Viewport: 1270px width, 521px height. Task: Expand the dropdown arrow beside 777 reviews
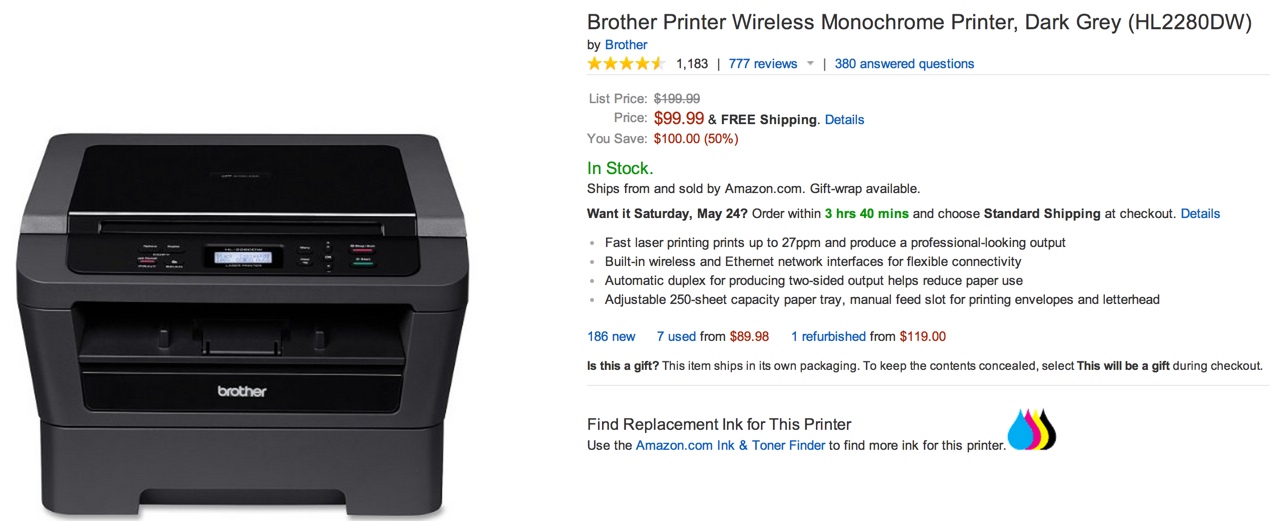point(810,64)
